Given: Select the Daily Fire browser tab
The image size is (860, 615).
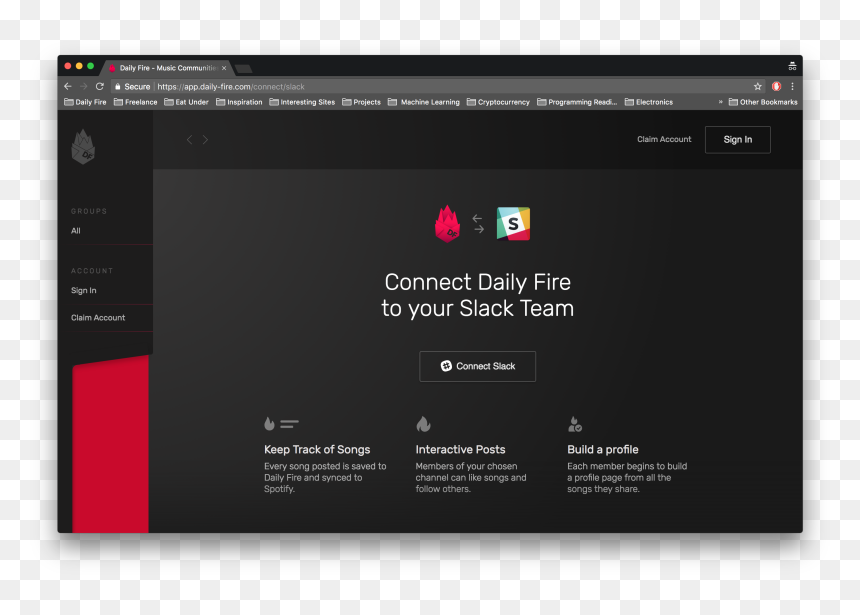Looking at the screenshot, I should pos(167,68).
